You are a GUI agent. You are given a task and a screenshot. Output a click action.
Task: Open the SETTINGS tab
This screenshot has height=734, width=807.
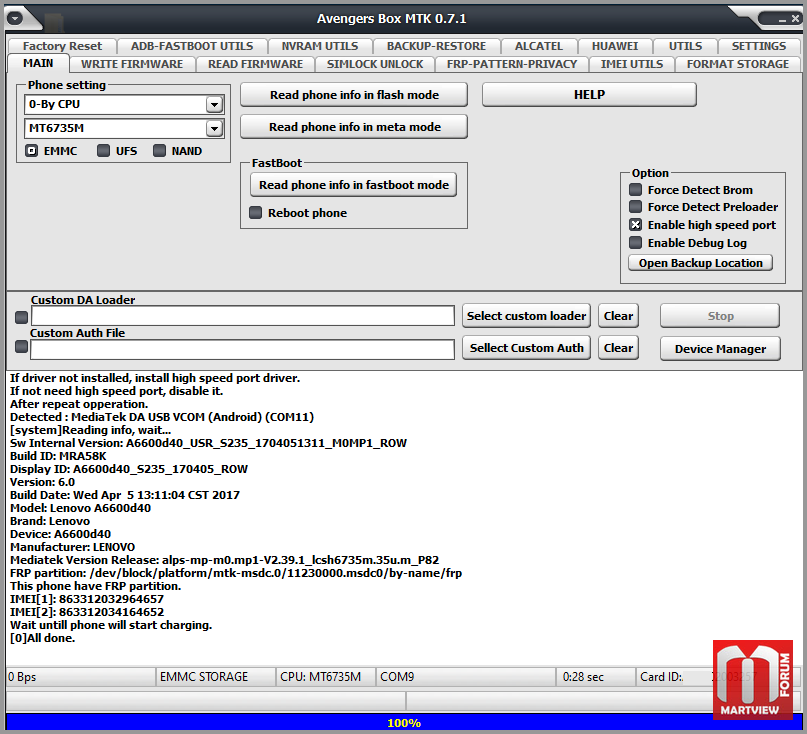point(759,46)
